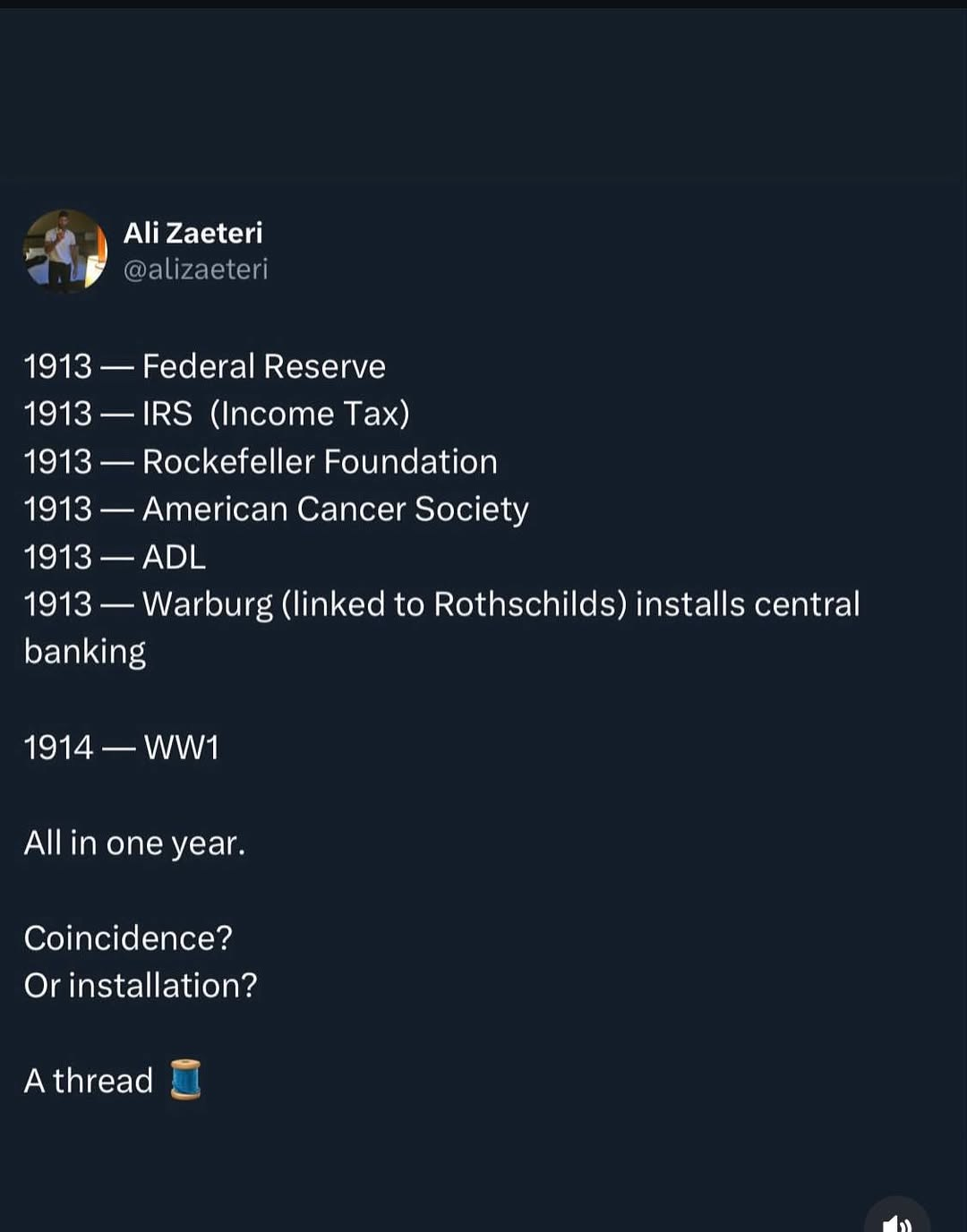Click the word Warburg
Screen dimensions: 967x1232
pyautogui.click(x=207, y=605)
